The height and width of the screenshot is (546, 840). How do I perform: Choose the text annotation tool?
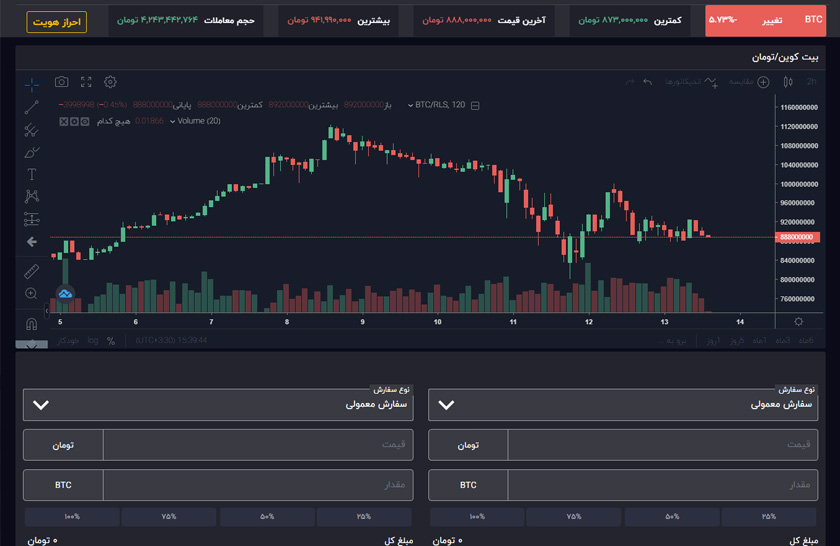click(32, 174)
